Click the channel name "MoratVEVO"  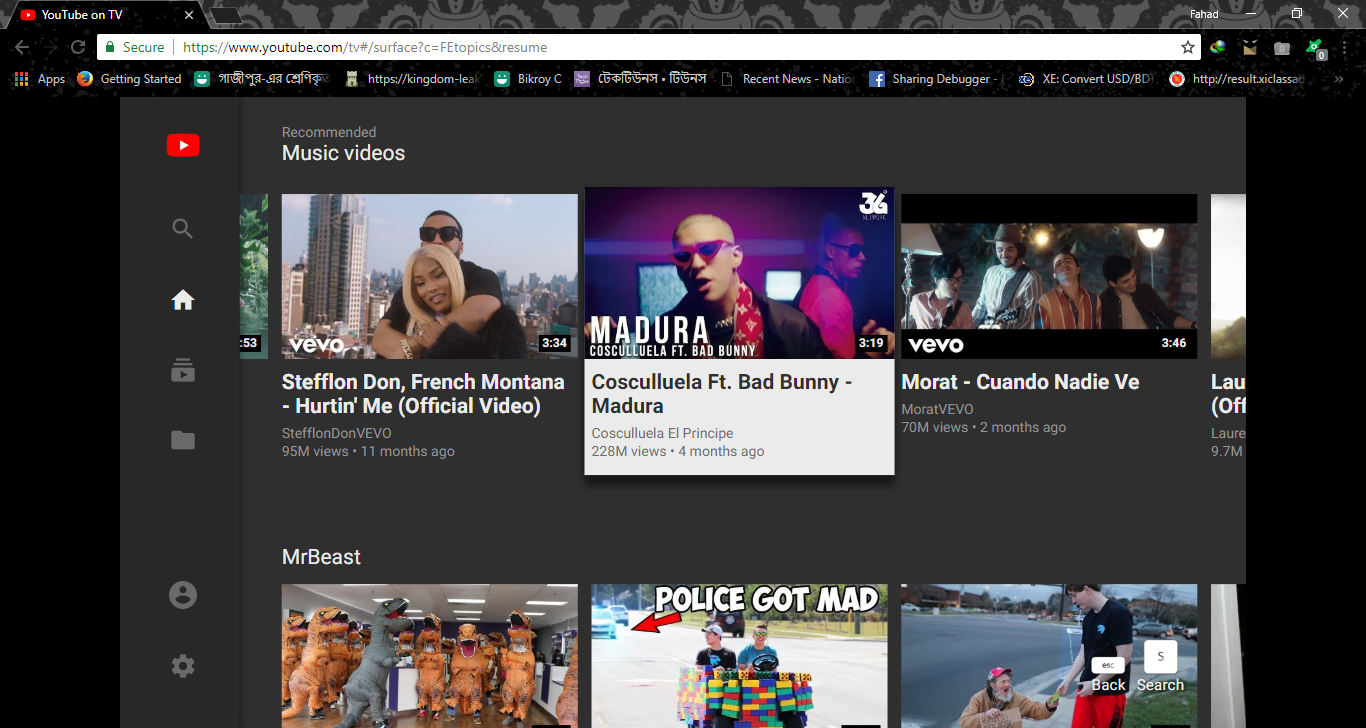[x=938, y=409]
